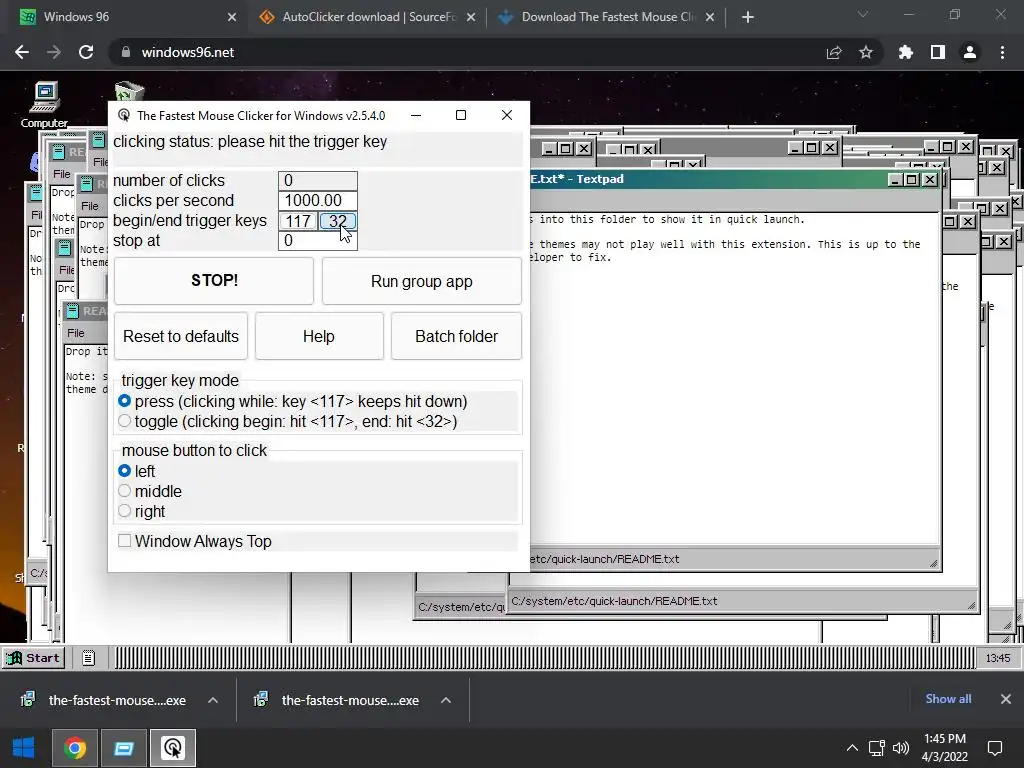This screenshot has height=768, width=1024.
Task: Select toggle trigger key mode
Action: pyautogui.click(x=125, y=421)
